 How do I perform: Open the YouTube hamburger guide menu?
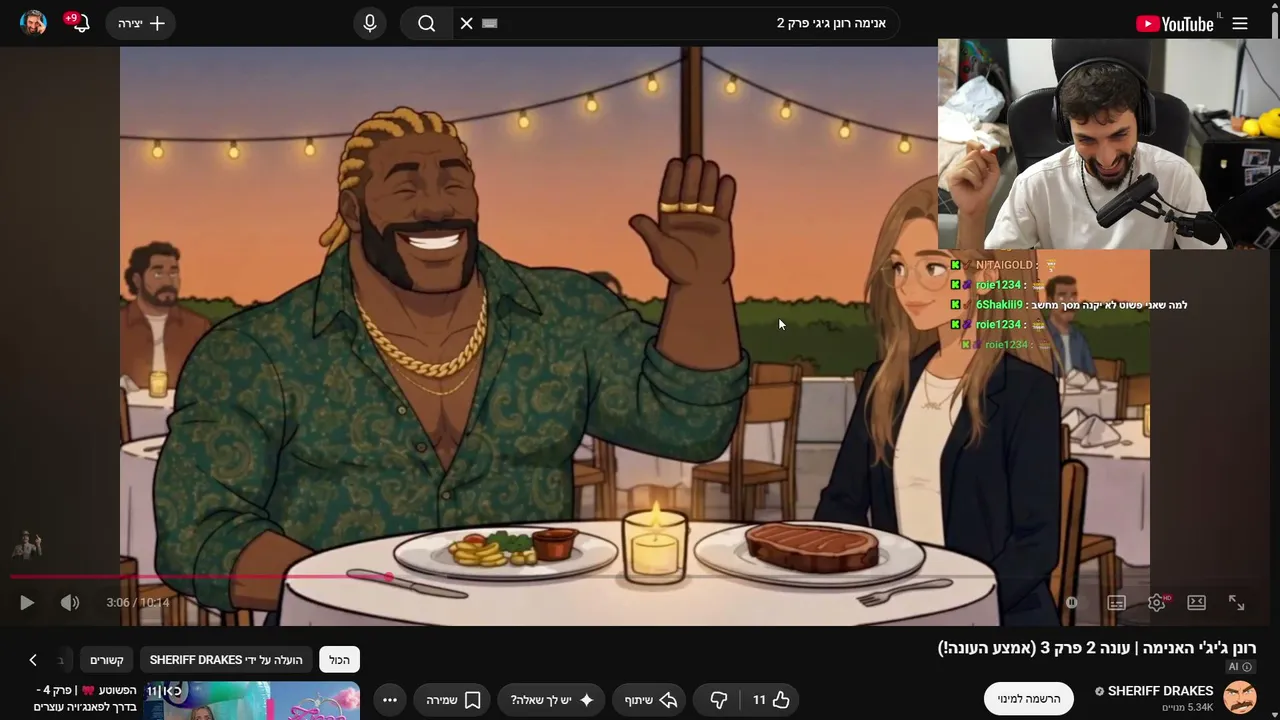(x=1240, y=24)
